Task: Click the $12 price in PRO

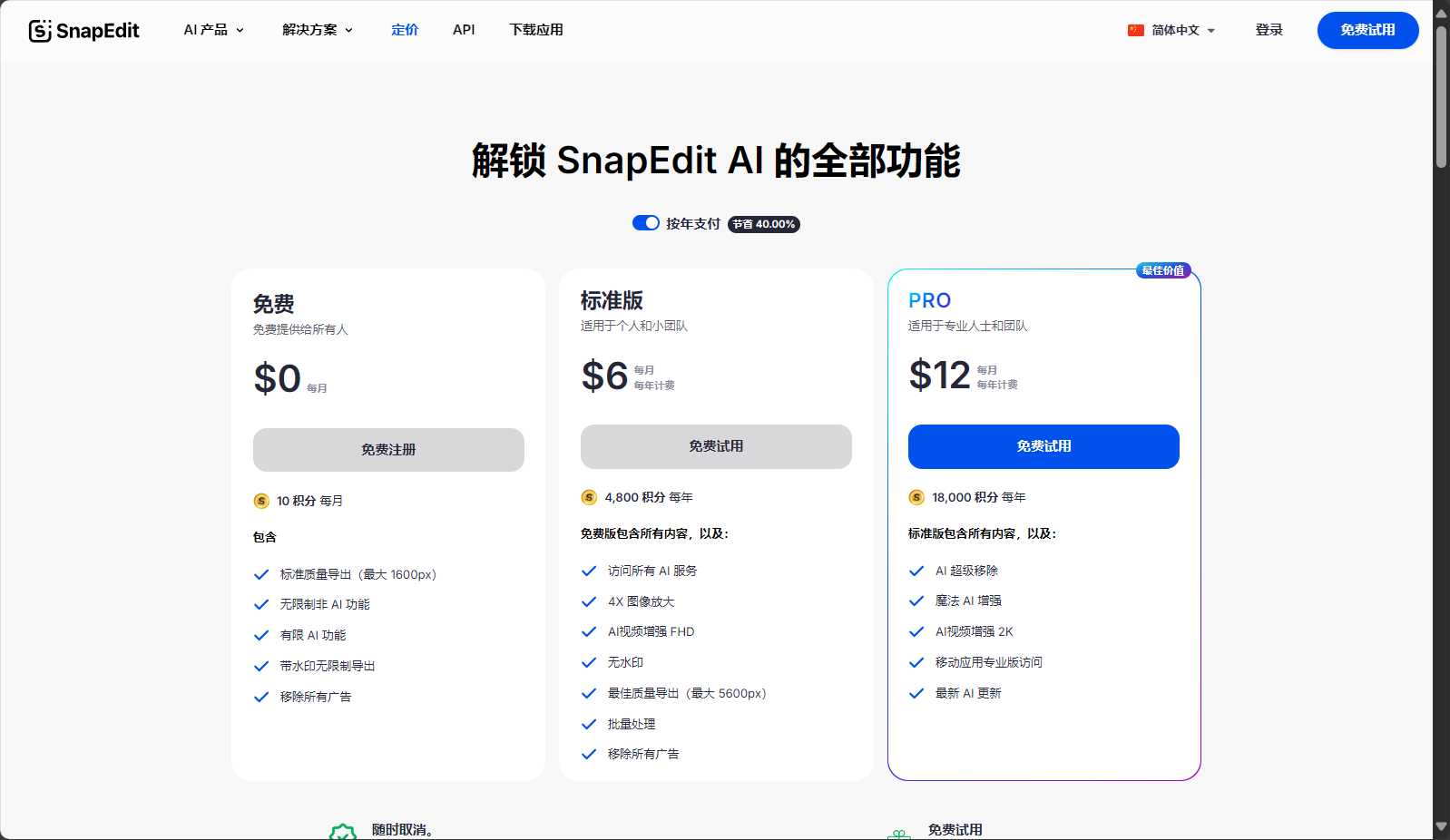Action: pos(940,375)
